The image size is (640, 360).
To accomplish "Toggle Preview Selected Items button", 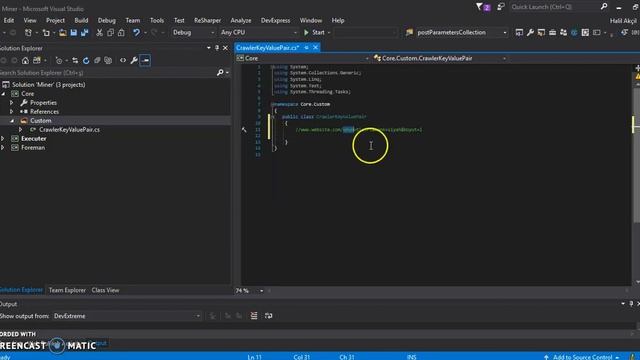I will coord(145,60).
